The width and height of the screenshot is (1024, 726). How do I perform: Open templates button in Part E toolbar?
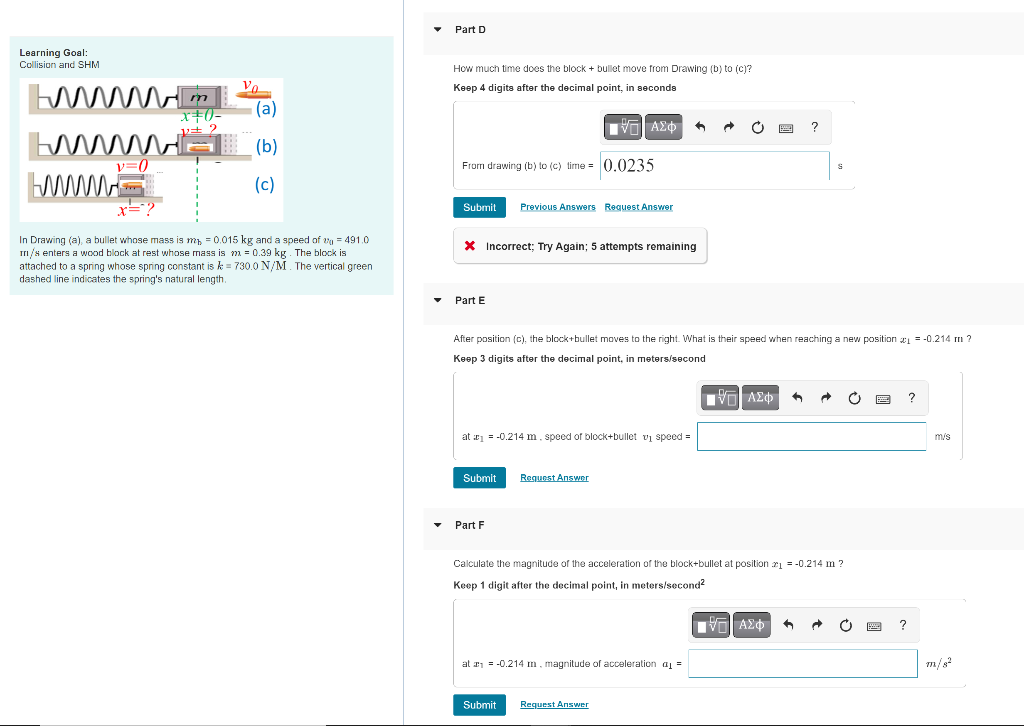[x=720, y=397]
